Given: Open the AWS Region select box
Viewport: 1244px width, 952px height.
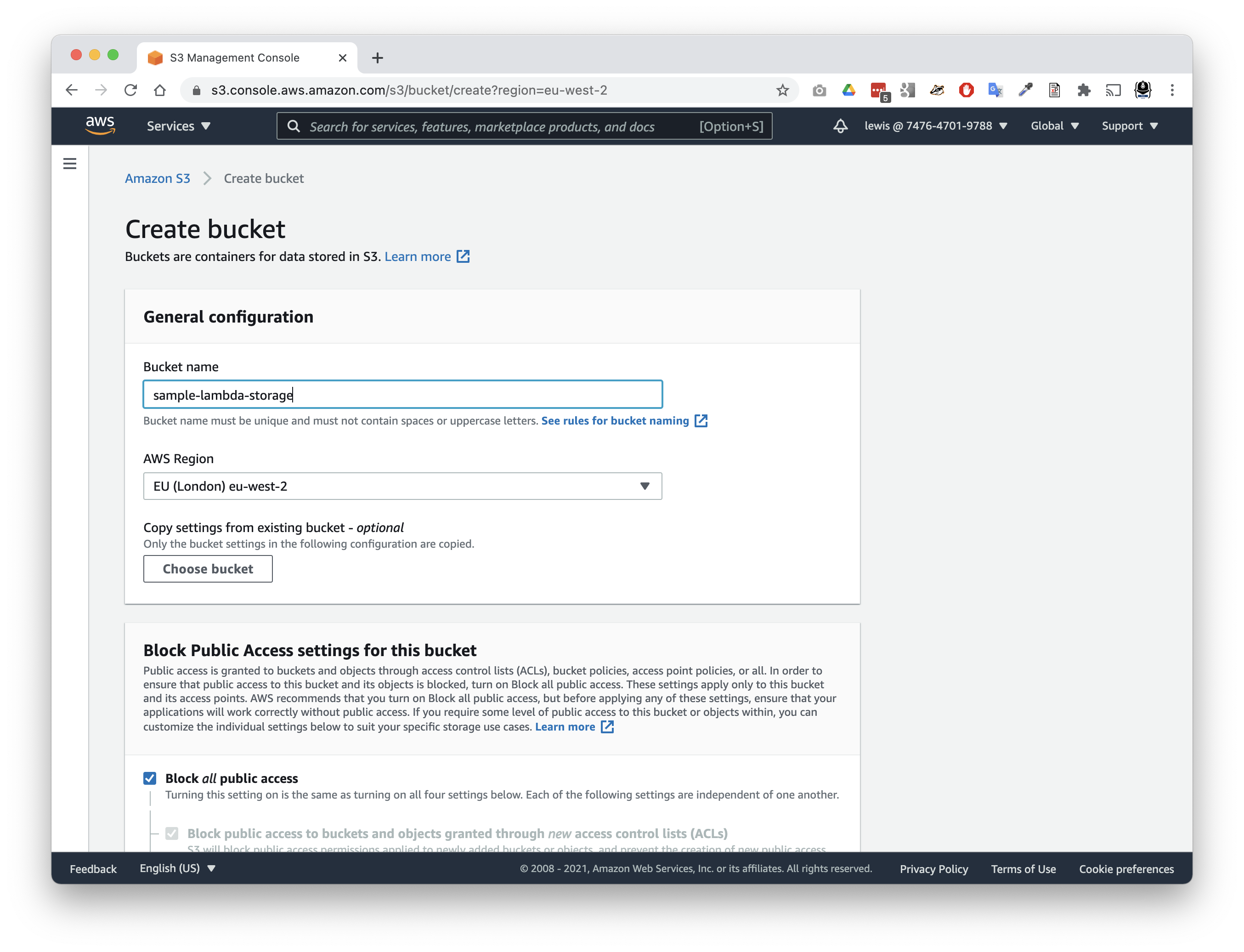Looking at the screenshot, I should [402, 486].
